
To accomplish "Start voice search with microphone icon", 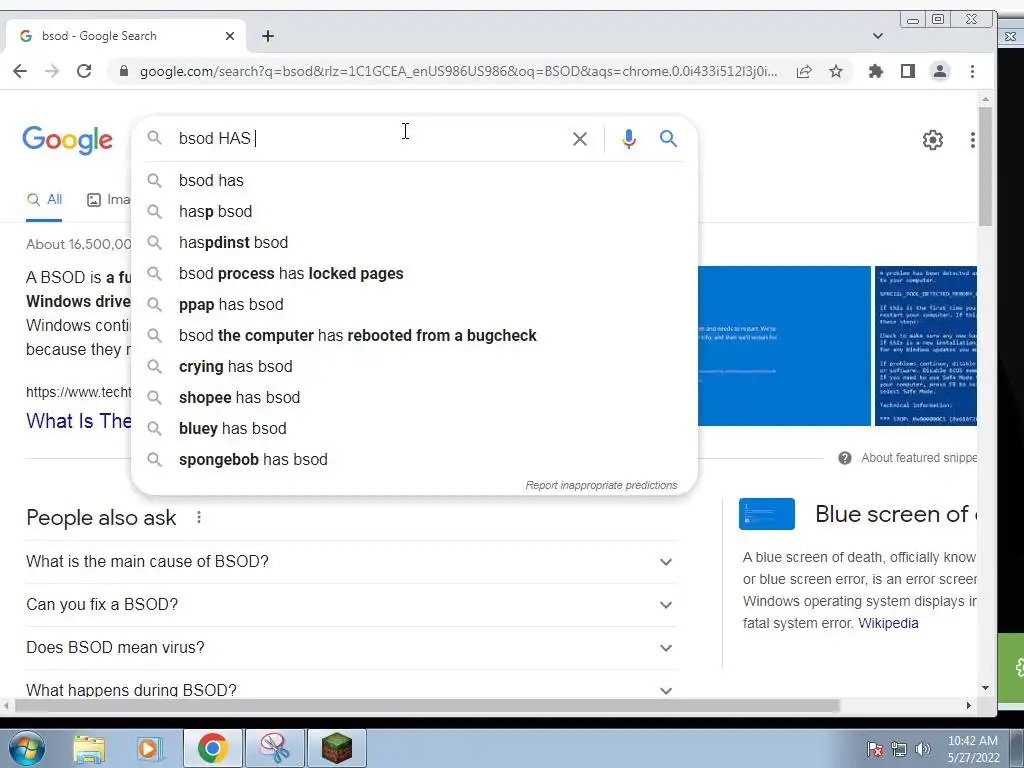I will [628, 138].
